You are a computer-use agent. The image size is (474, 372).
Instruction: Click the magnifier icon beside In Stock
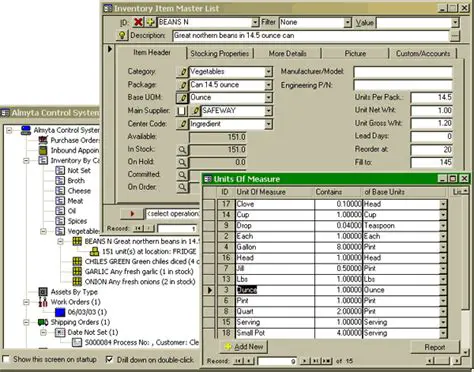pyautogui.click(x=182, y=150)
